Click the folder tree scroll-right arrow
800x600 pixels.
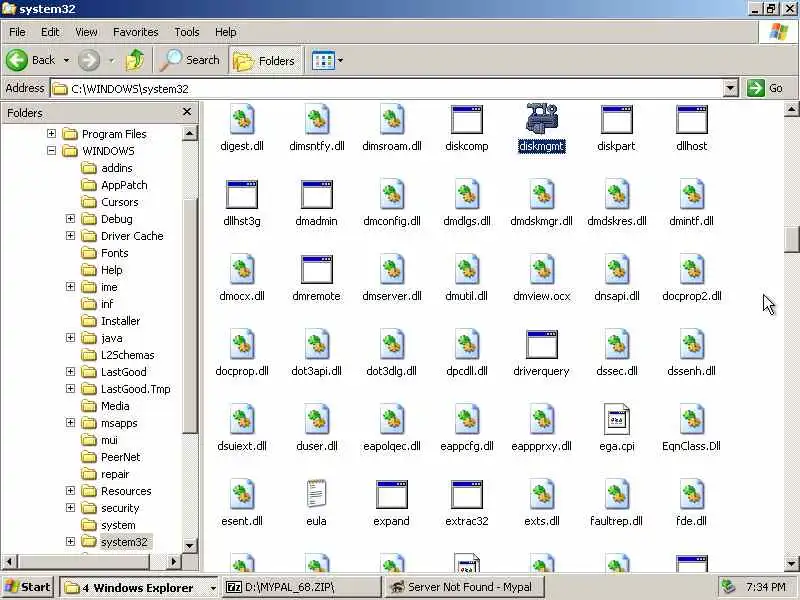pyautogui.click(x=173, y=562)
